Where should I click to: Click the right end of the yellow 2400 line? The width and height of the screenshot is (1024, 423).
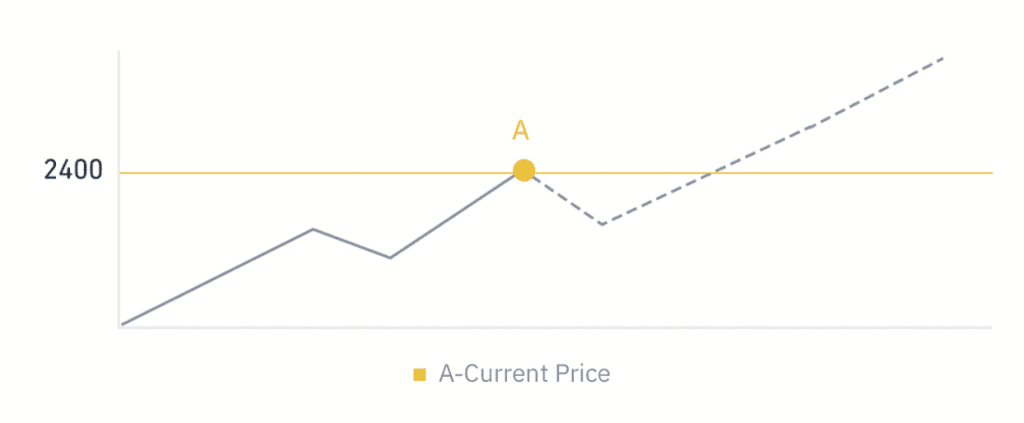point(988,173)
